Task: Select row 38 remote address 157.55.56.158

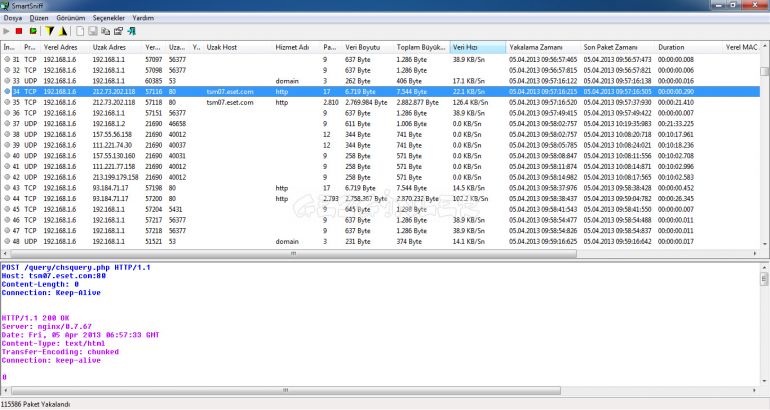Action: [x=112, y=135]
